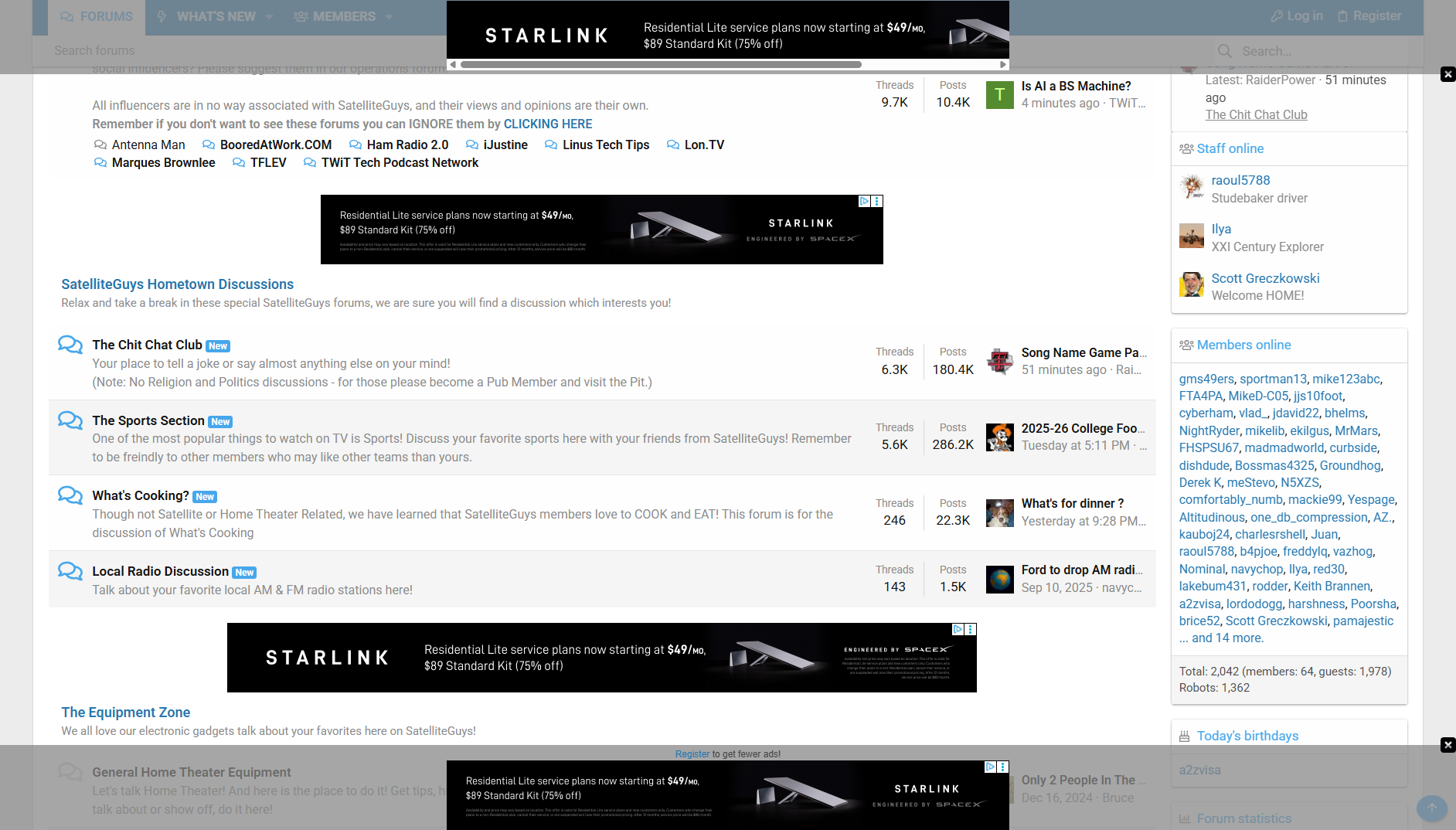Click the Lon.TV subforum icon
This screenshot has width=1456, height=830.
(x=673, y=145)
